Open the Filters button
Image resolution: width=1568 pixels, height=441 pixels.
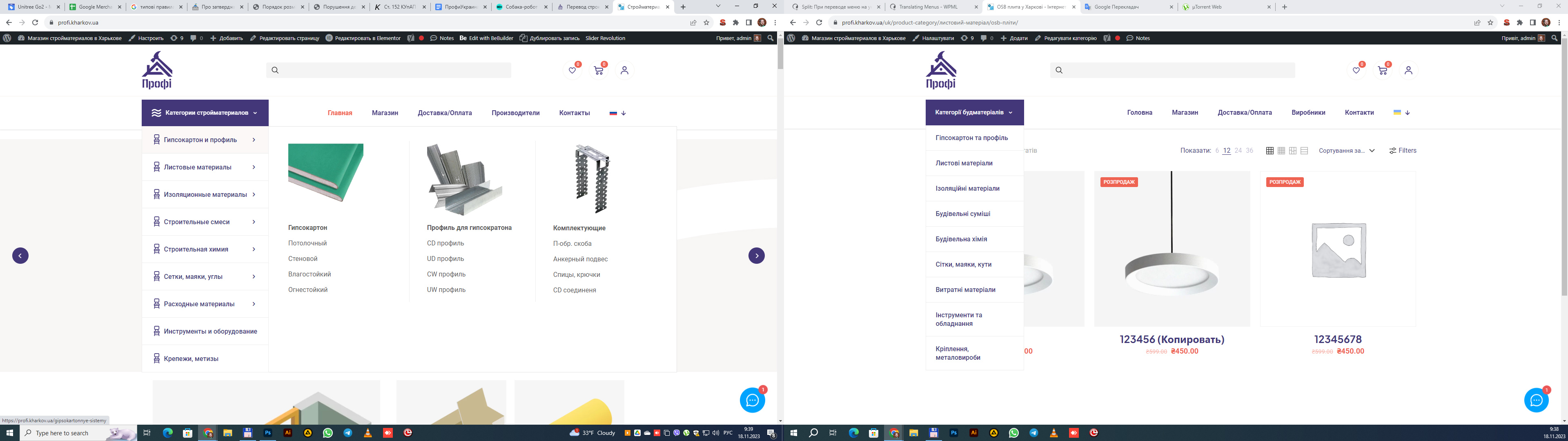pos(1403,150)
